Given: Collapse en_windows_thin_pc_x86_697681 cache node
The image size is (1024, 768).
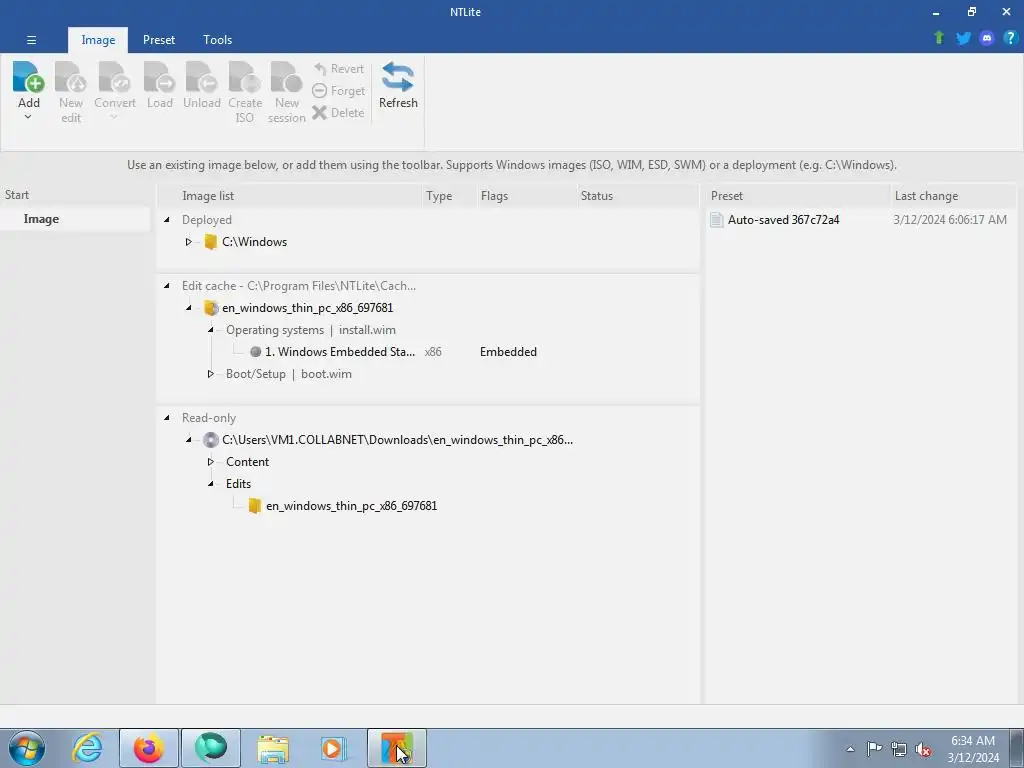Looking at the screenshot, I should point(188,308).
